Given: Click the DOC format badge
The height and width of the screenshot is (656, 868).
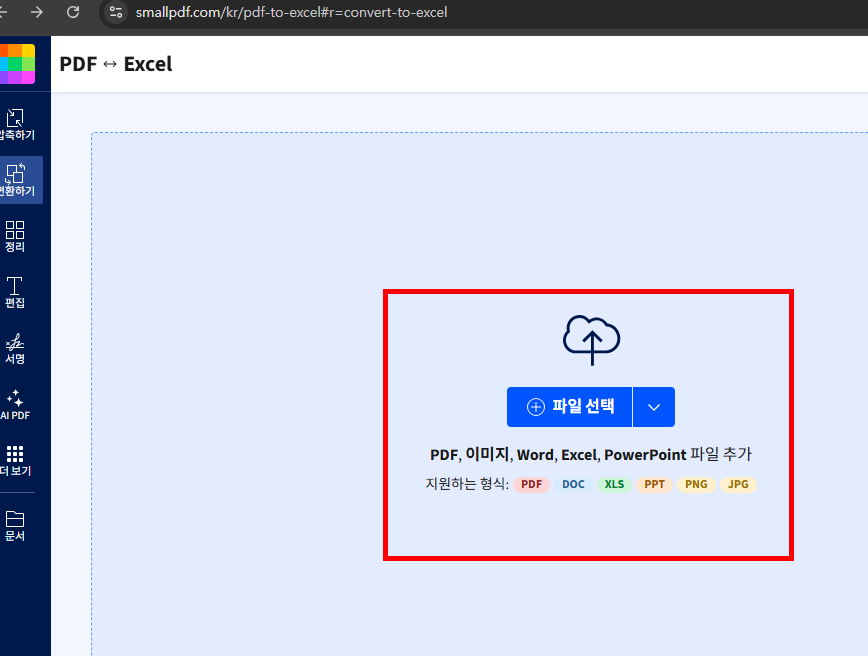Looking at the screenshot, I should click(x=572, y=484).
